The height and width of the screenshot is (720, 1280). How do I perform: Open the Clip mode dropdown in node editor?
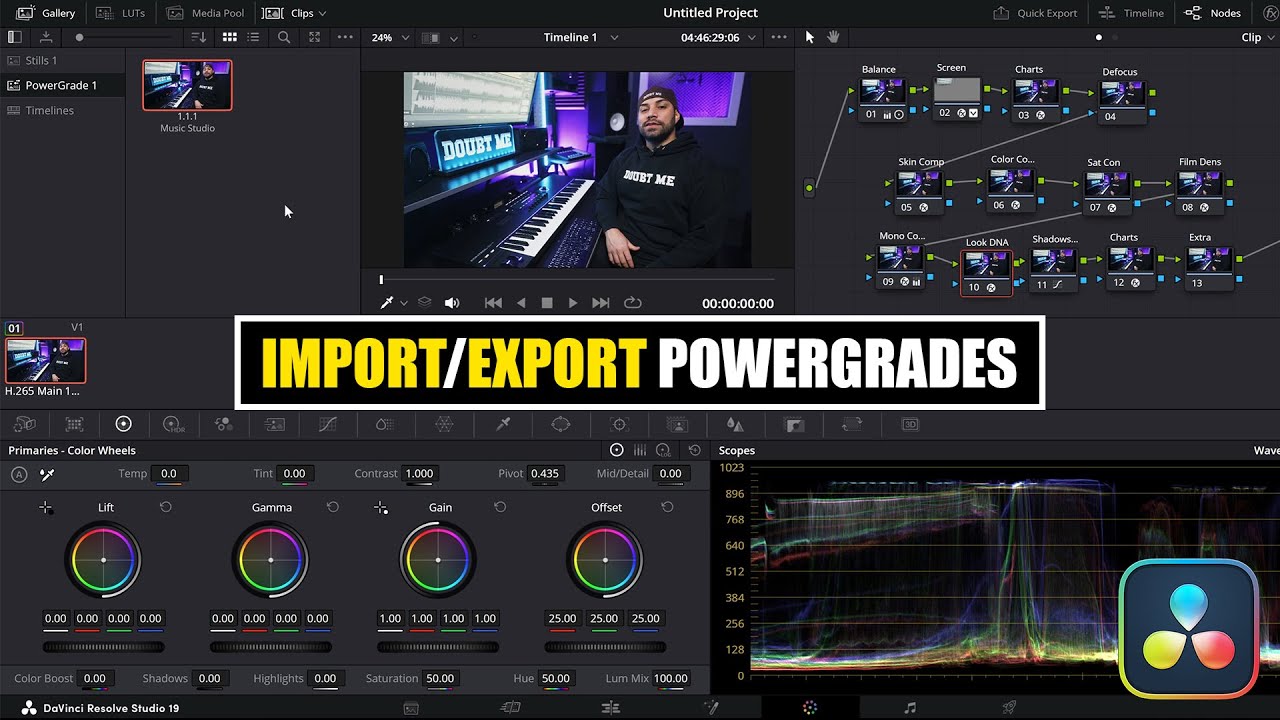[1258, 37]
